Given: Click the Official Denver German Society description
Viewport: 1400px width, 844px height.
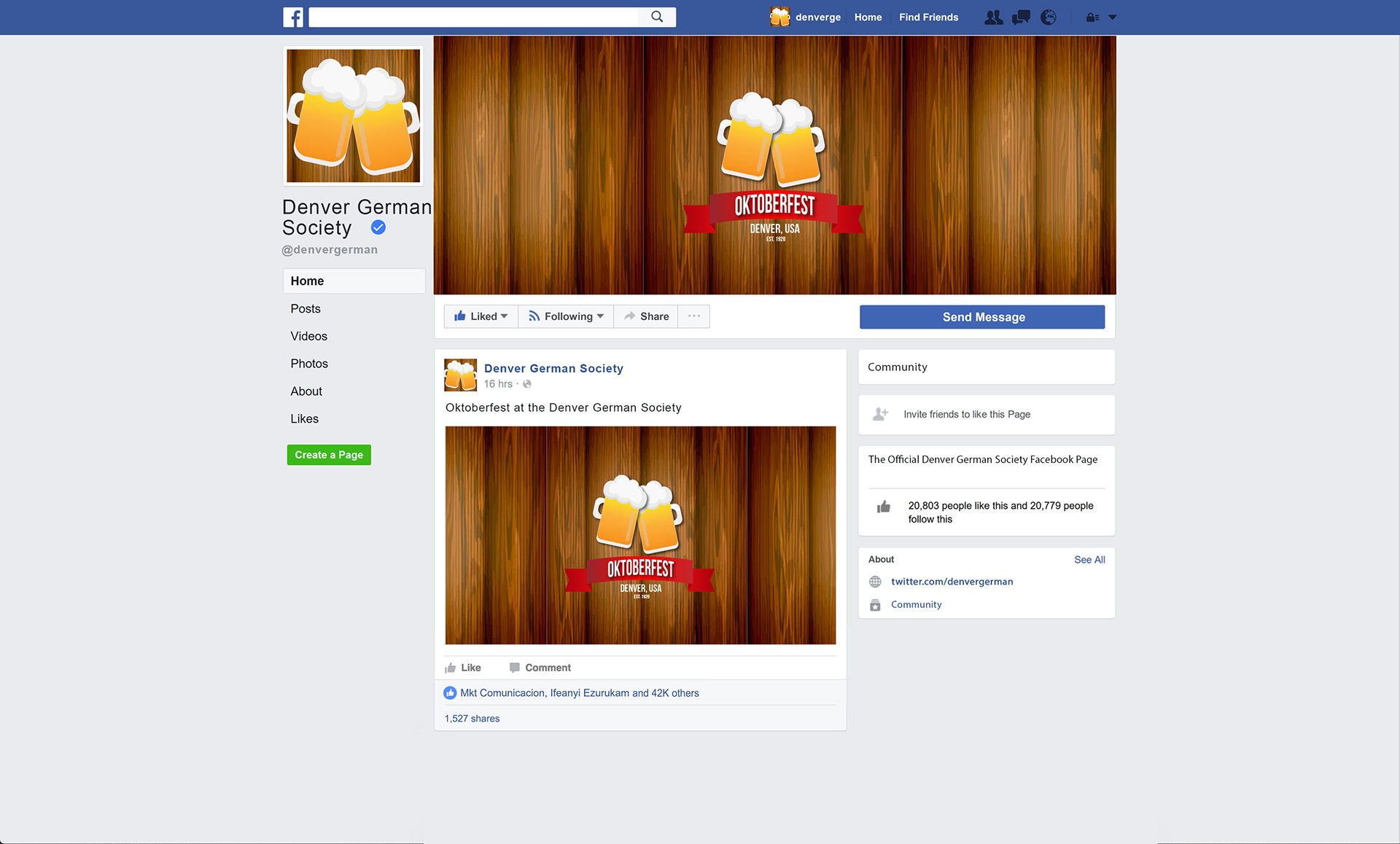Looking at the screenshot, I should (x=982, y=460).
